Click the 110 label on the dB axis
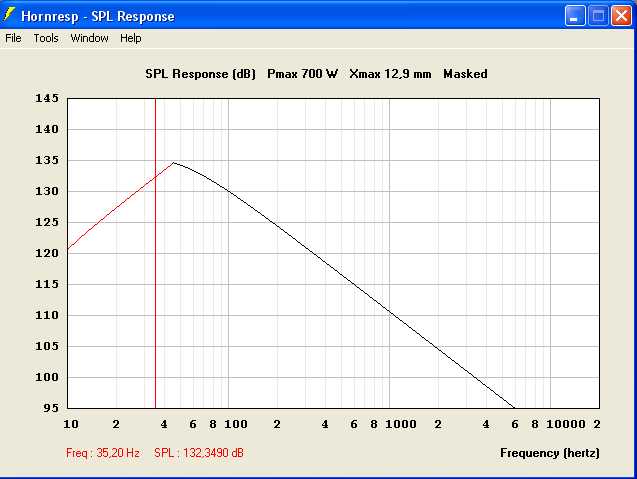The image size is (637, 479). 47,315
